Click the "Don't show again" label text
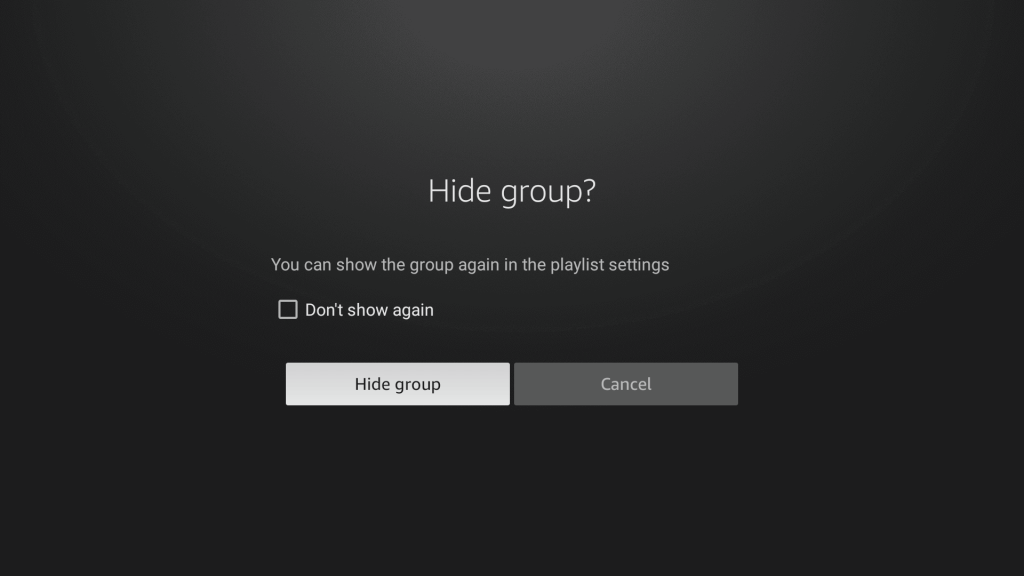Image resolution: width=1024 pixels, height=576 pixels. tap(369, 310)
